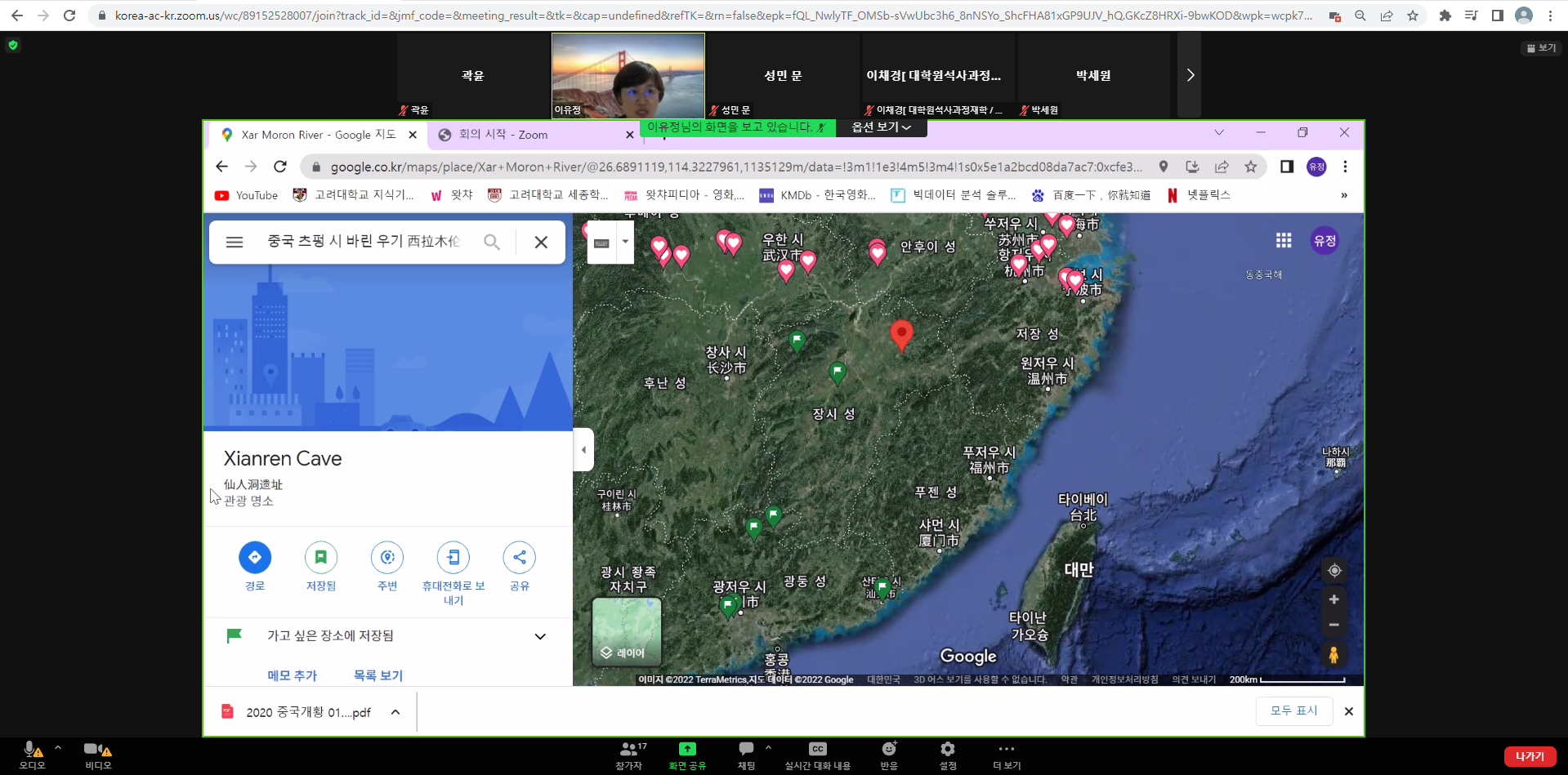The image size is (1568, 775).
Task: Toggle microphone audio (오디오) button
Action: 31,750
